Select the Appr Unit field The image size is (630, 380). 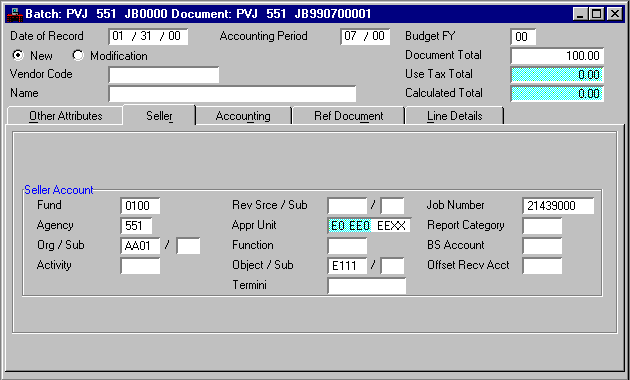pyautogui.click(x=369, y=226)
